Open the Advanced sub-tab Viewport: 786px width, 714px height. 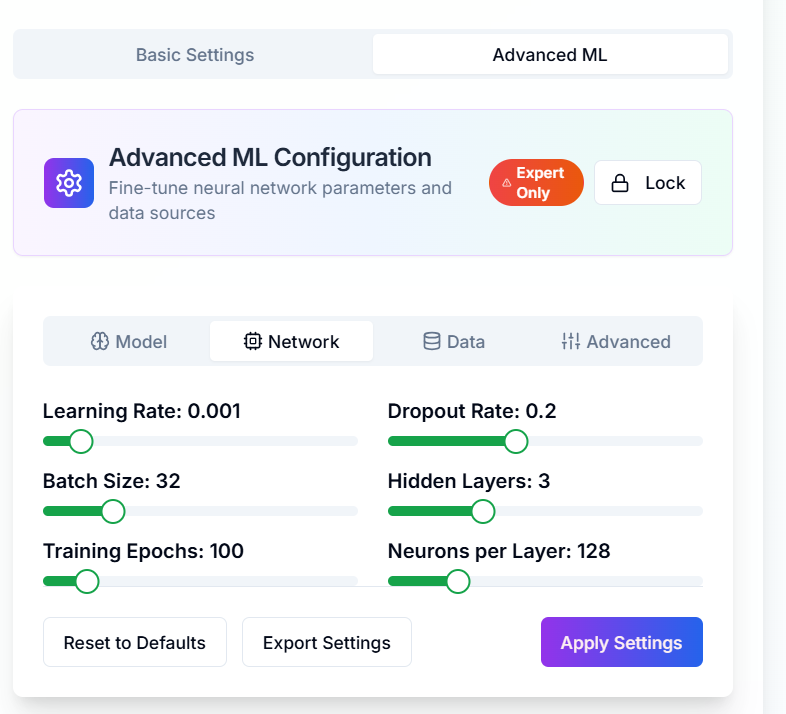click(x=616, y=341)
